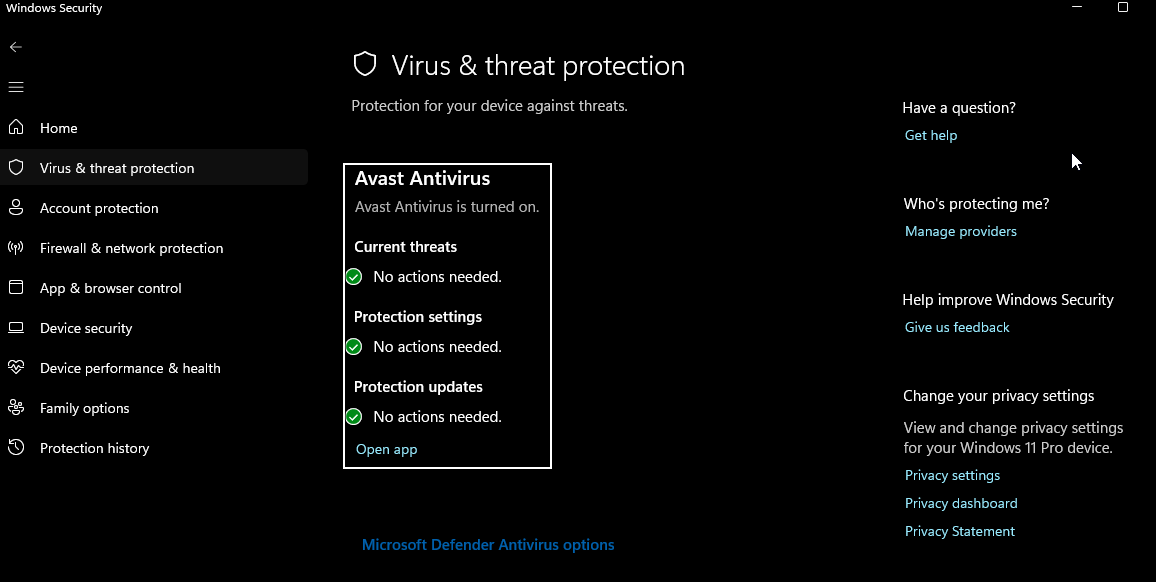Open the hamburger navigation menu
The height and width of the screenshot is (582, 1156).
(x=16, y=87)
